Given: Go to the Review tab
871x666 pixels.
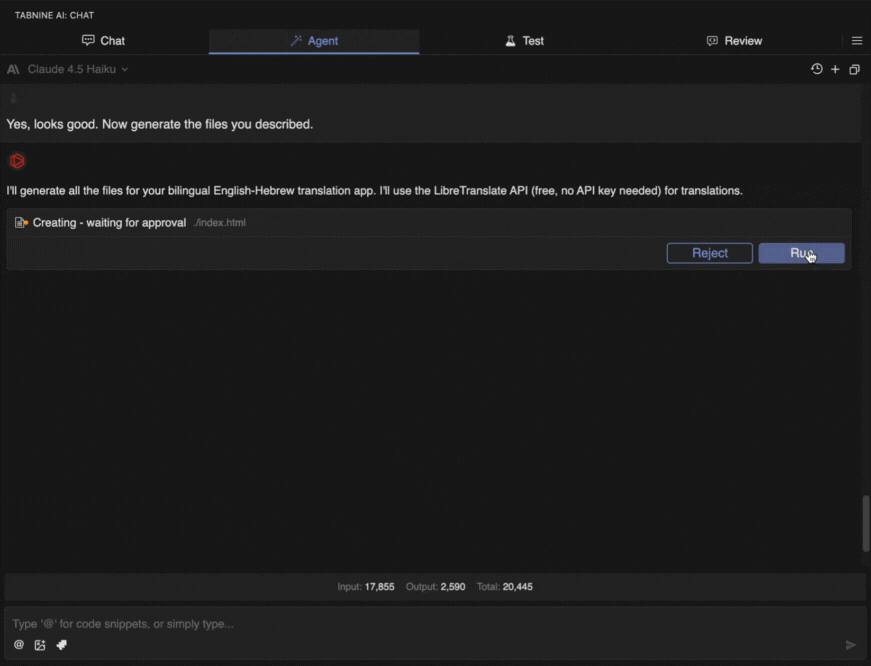Looking at the screenshot, I should click(734, 41).
